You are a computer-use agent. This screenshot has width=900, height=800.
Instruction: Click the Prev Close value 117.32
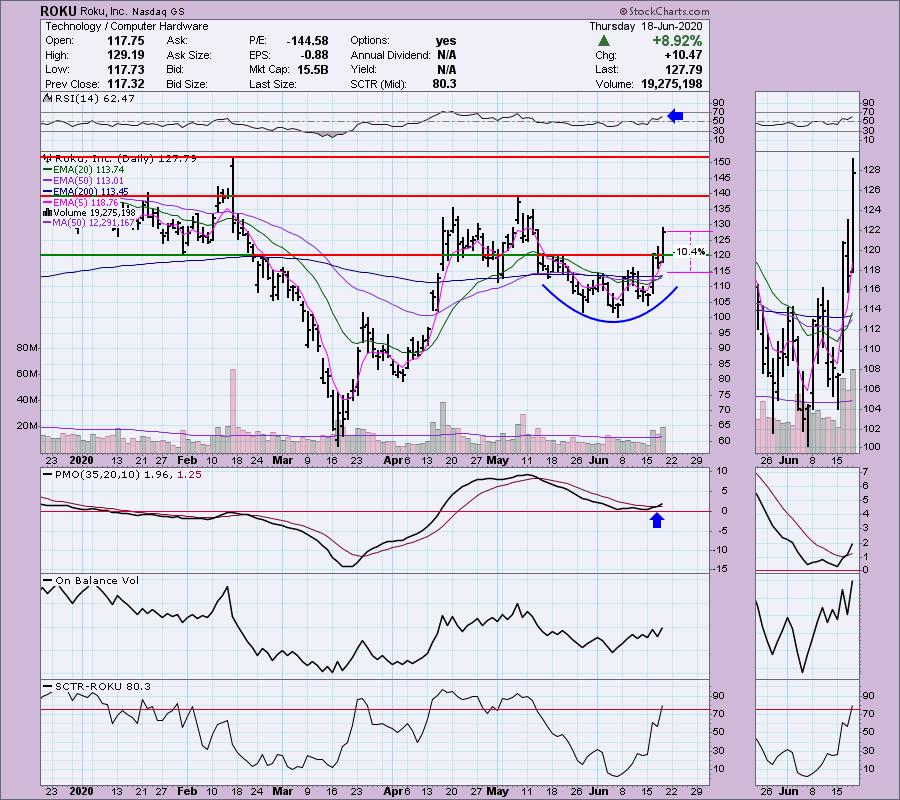126,84
